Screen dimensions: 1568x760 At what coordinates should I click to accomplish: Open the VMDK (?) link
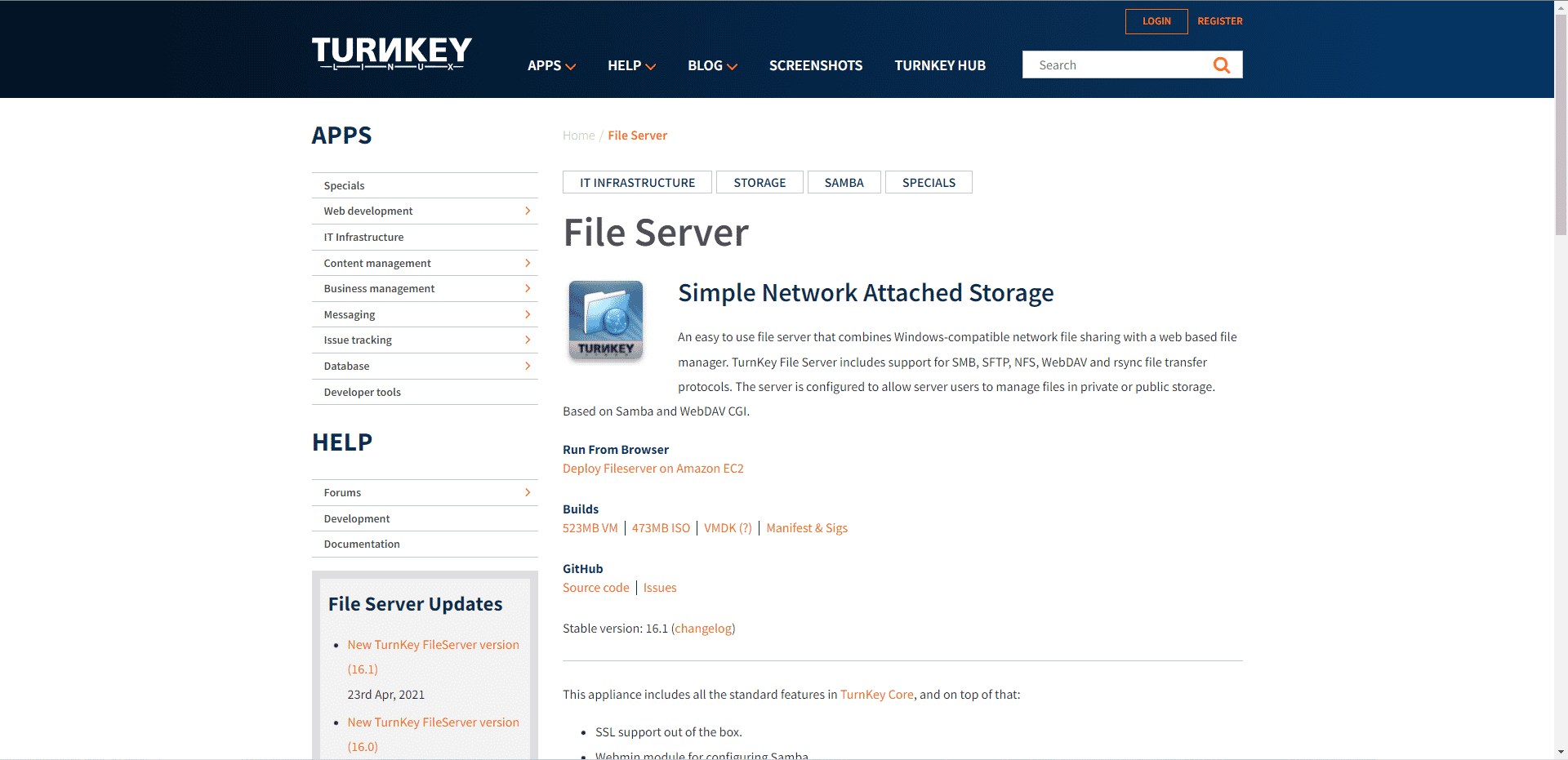(x=728, y=528)
